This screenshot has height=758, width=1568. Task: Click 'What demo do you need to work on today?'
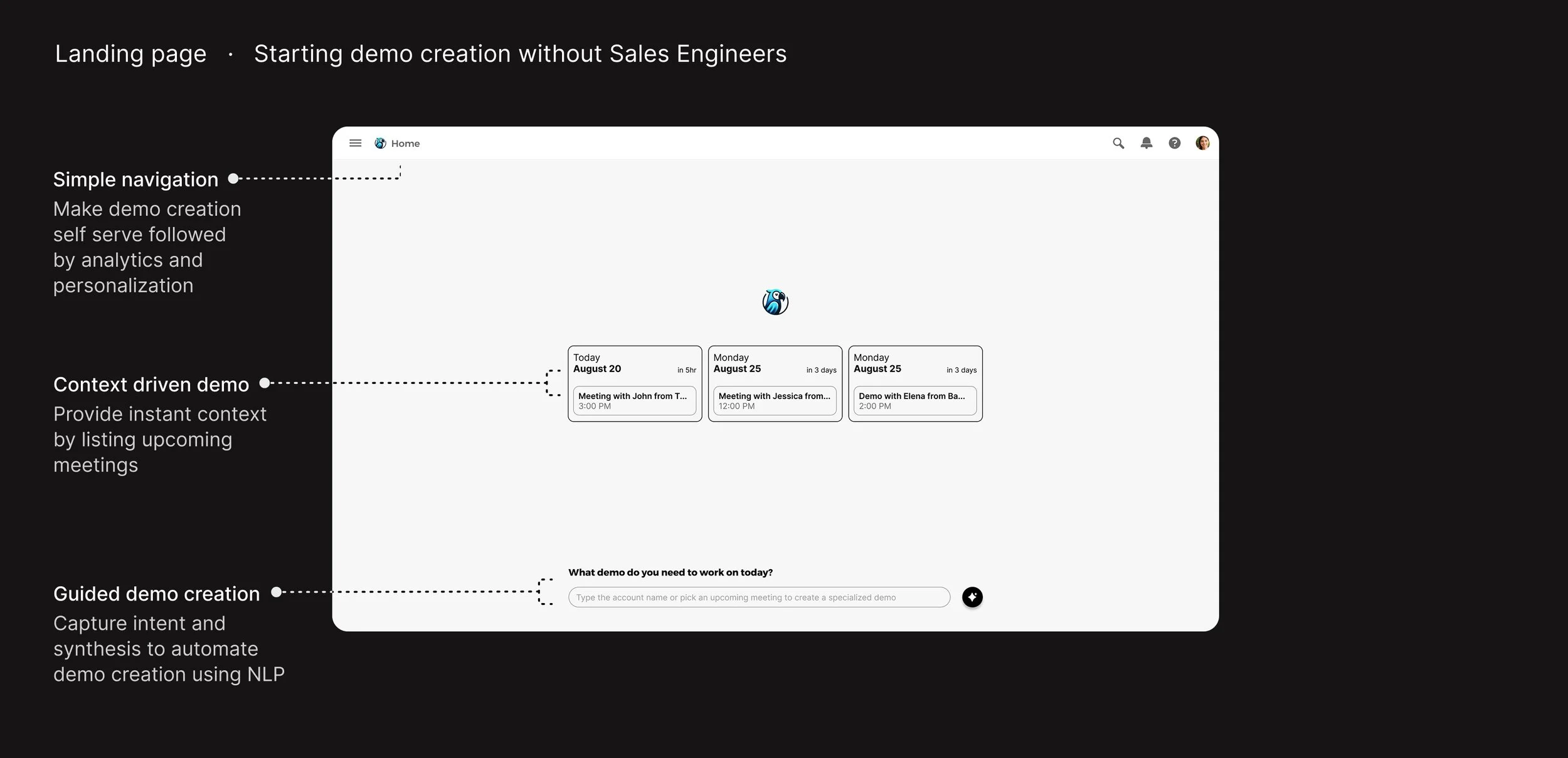tap(670, 572)
